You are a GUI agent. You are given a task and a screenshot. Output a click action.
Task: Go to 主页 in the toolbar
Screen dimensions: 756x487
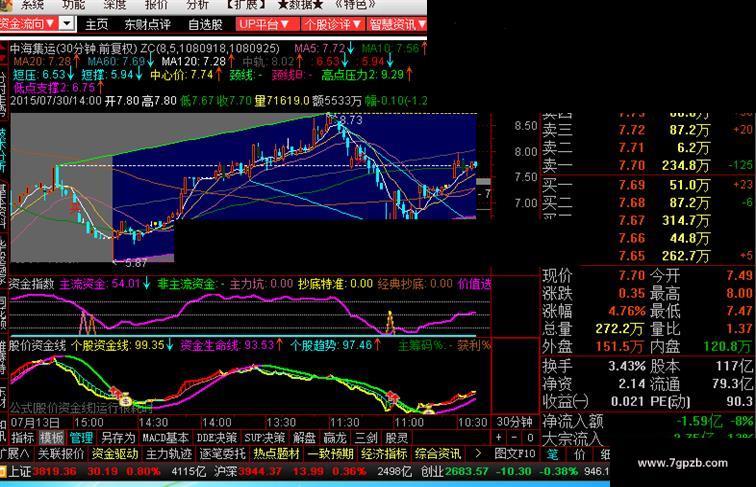[96, 24]
